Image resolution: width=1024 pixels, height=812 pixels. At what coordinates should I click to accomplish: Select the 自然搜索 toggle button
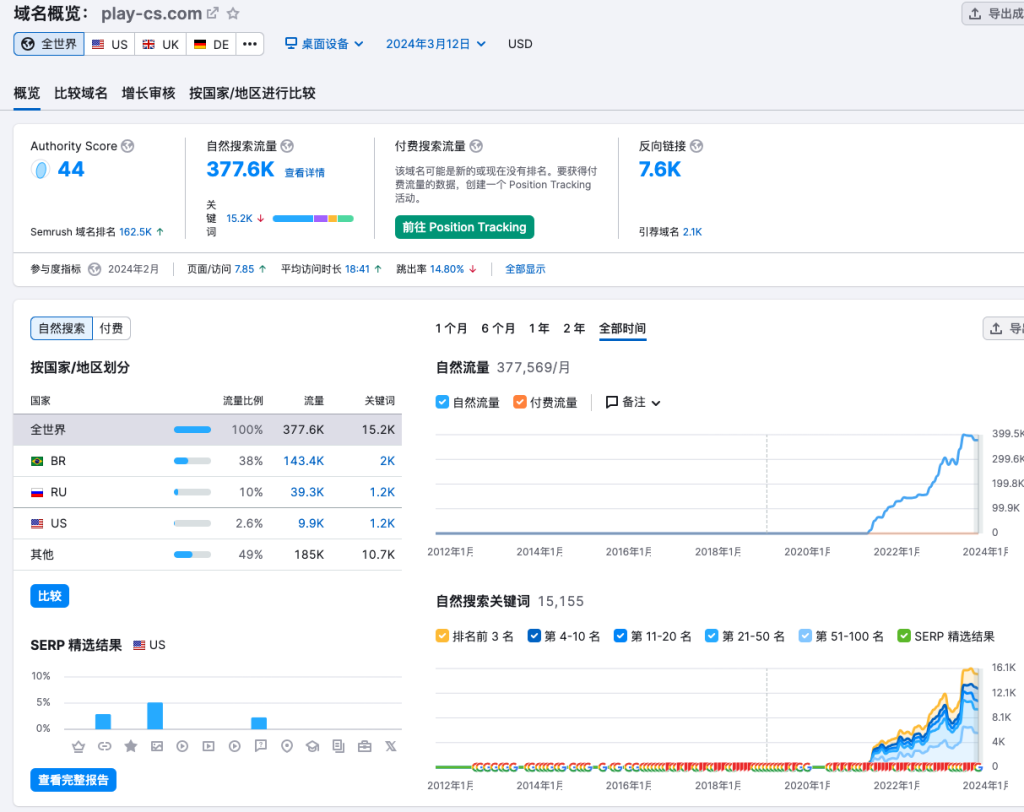tap(61, 328)
